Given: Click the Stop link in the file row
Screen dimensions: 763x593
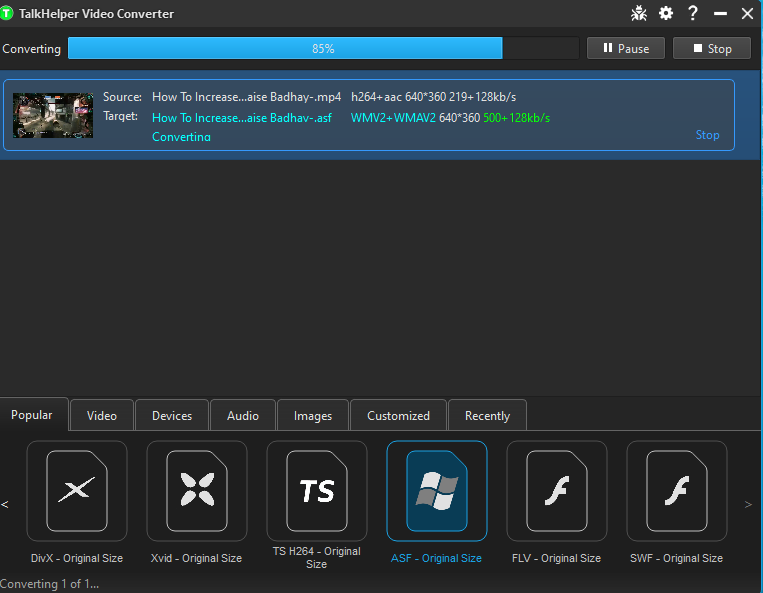Looking at the screenshot, I should 708,135.
